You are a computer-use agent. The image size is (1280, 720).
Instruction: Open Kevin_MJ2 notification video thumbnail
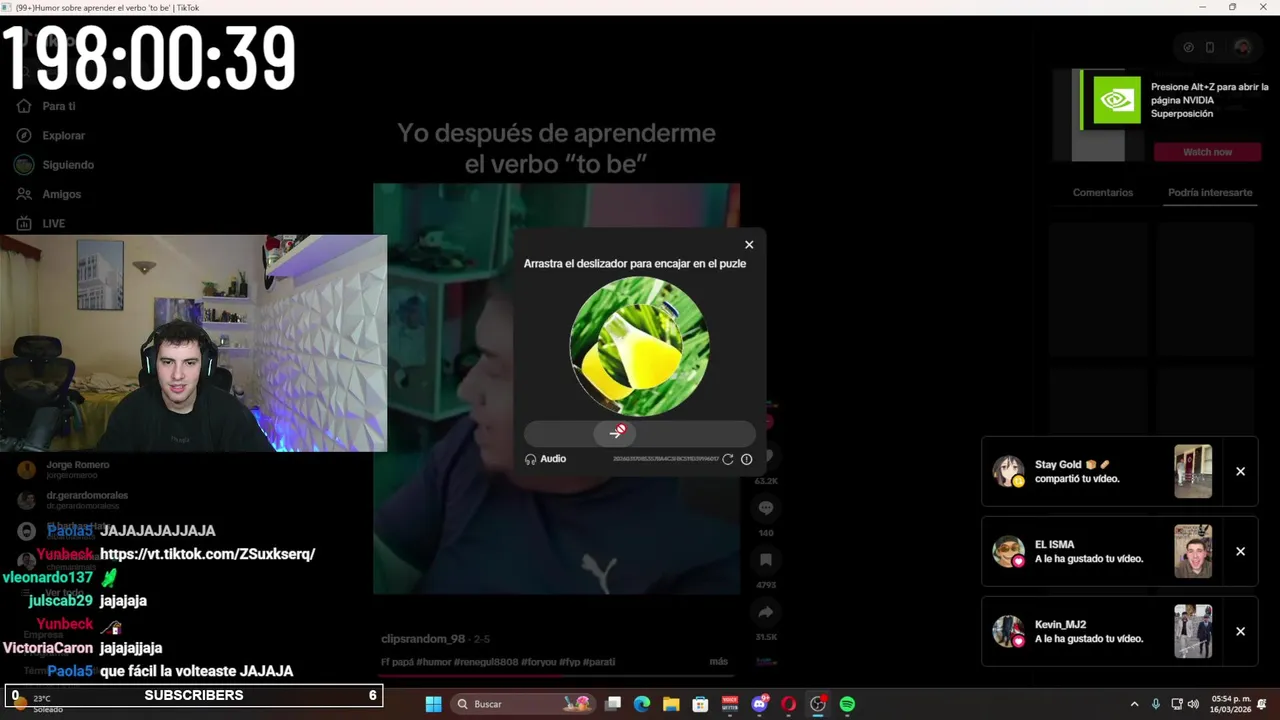[x=1193, y=631]
